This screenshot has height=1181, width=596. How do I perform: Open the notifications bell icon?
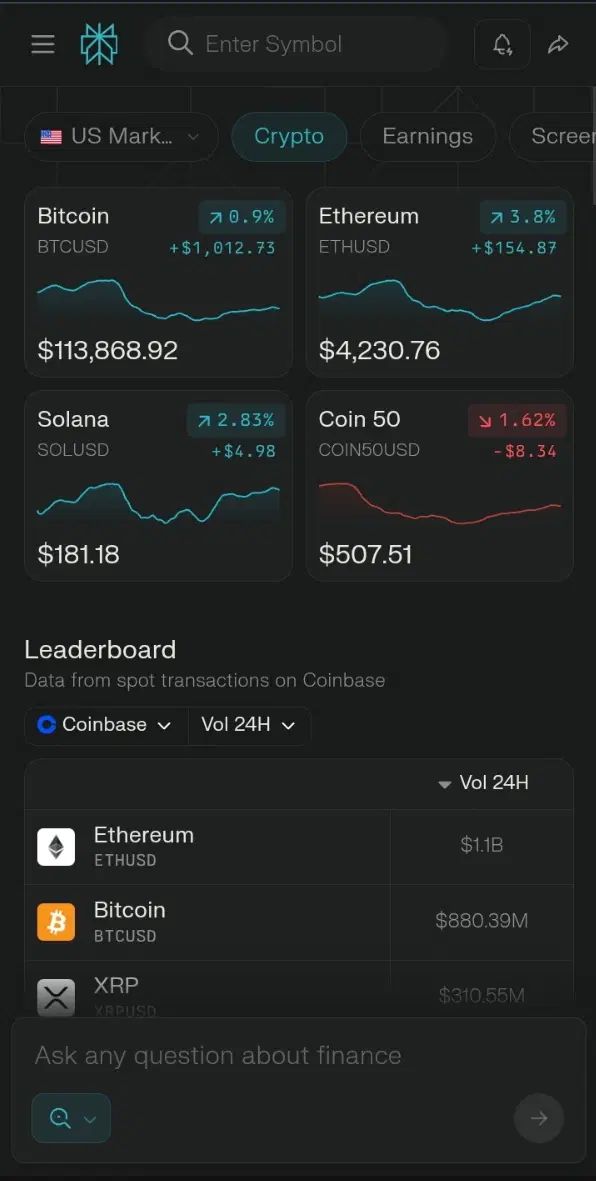(x=502, y=44)
